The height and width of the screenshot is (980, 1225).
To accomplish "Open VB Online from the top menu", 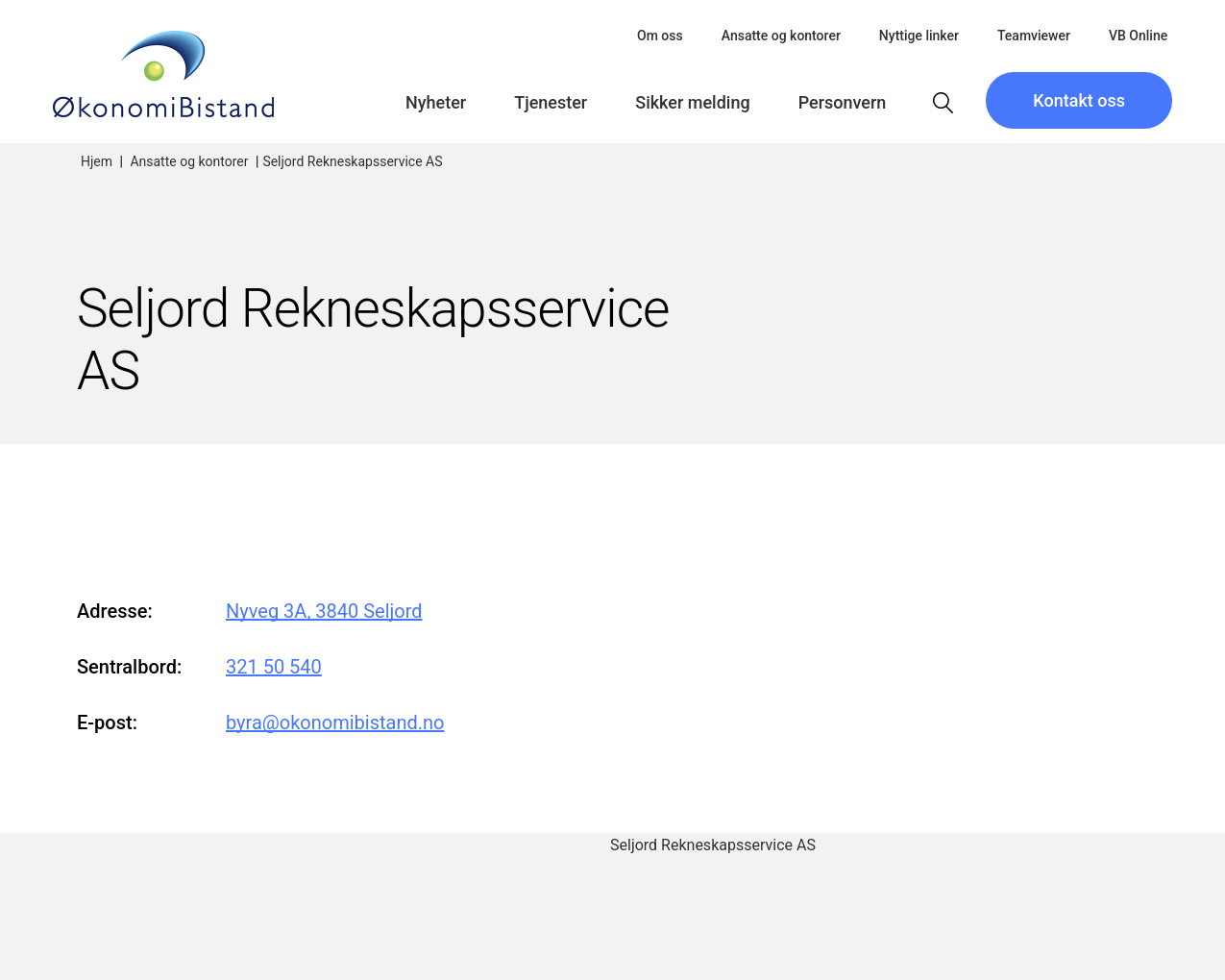I will (x=1138, y=36).
